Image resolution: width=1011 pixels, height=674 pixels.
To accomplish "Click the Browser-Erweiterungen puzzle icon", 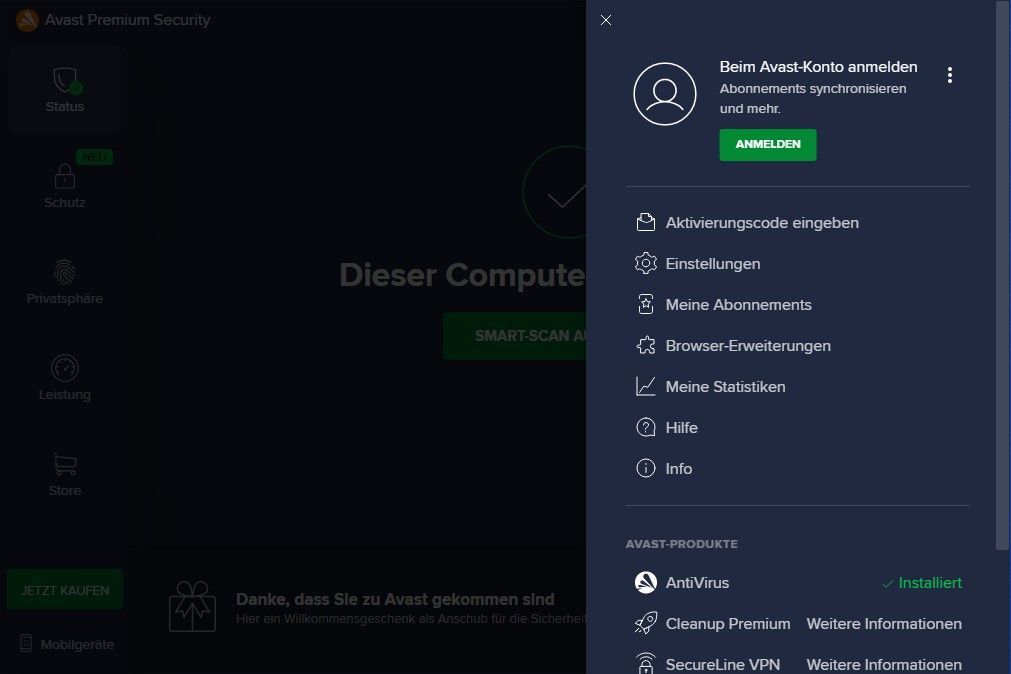I will [x=646, y=346].
